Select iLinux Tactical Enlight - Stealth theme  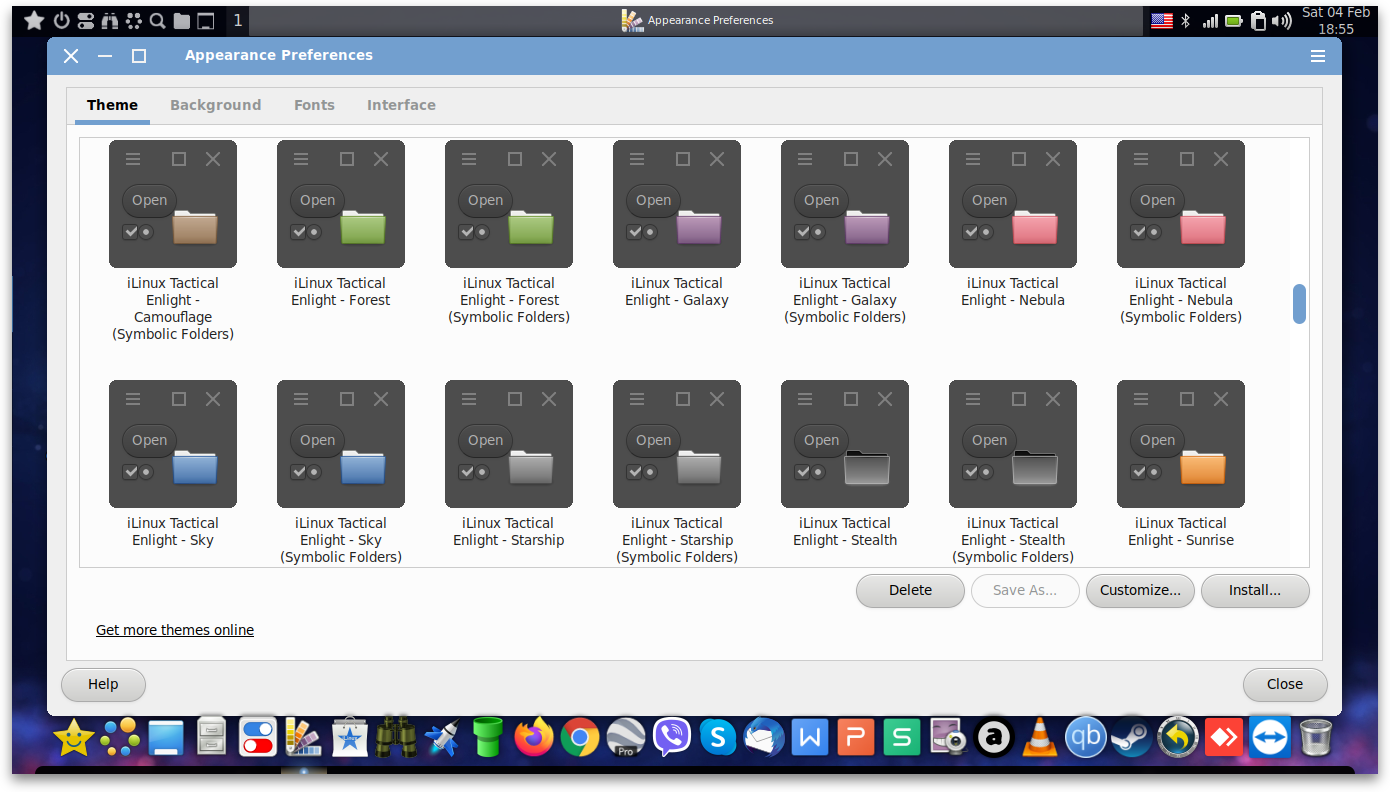tap(845, 464)
